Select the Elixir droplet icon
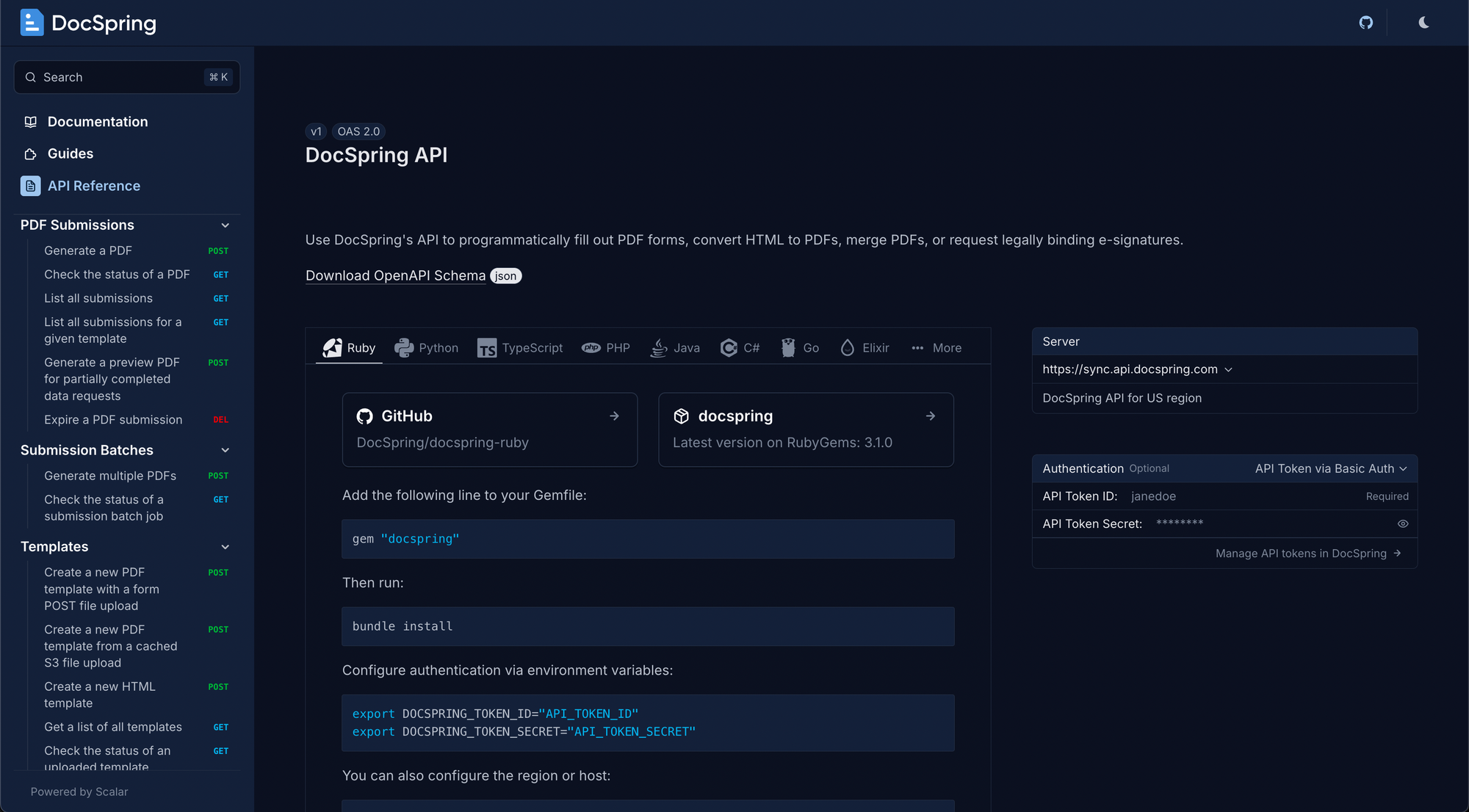The height and width of the screenshot is (812, 1469). (848, 348)
